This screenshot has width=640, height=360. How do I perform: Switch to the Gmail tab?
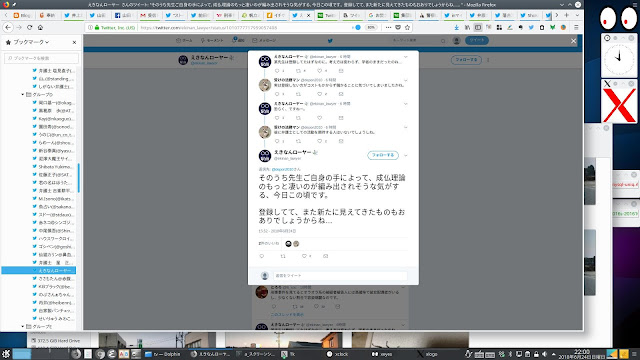pos(149,15)
